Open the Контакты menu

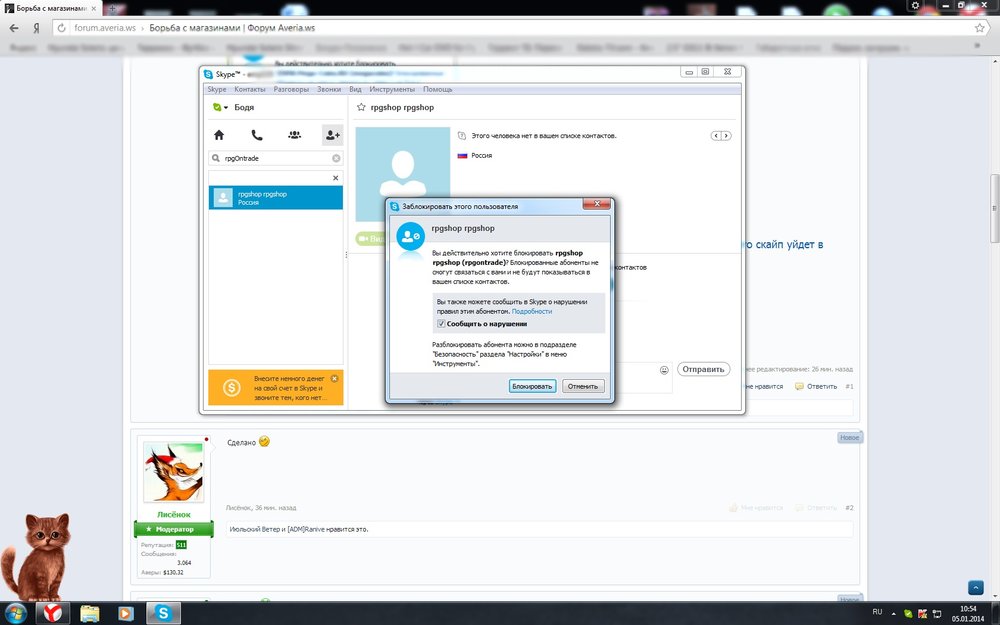pos(250,89)
